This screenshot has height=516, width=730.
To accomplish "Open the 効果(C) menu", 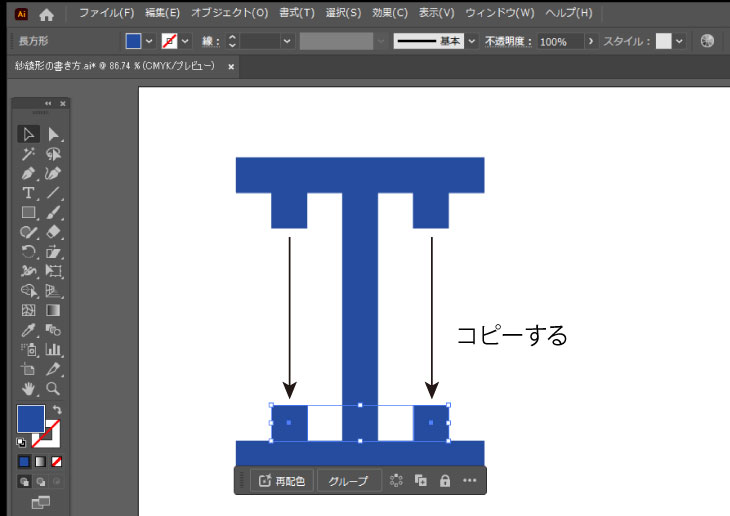I will click(389, 13).
